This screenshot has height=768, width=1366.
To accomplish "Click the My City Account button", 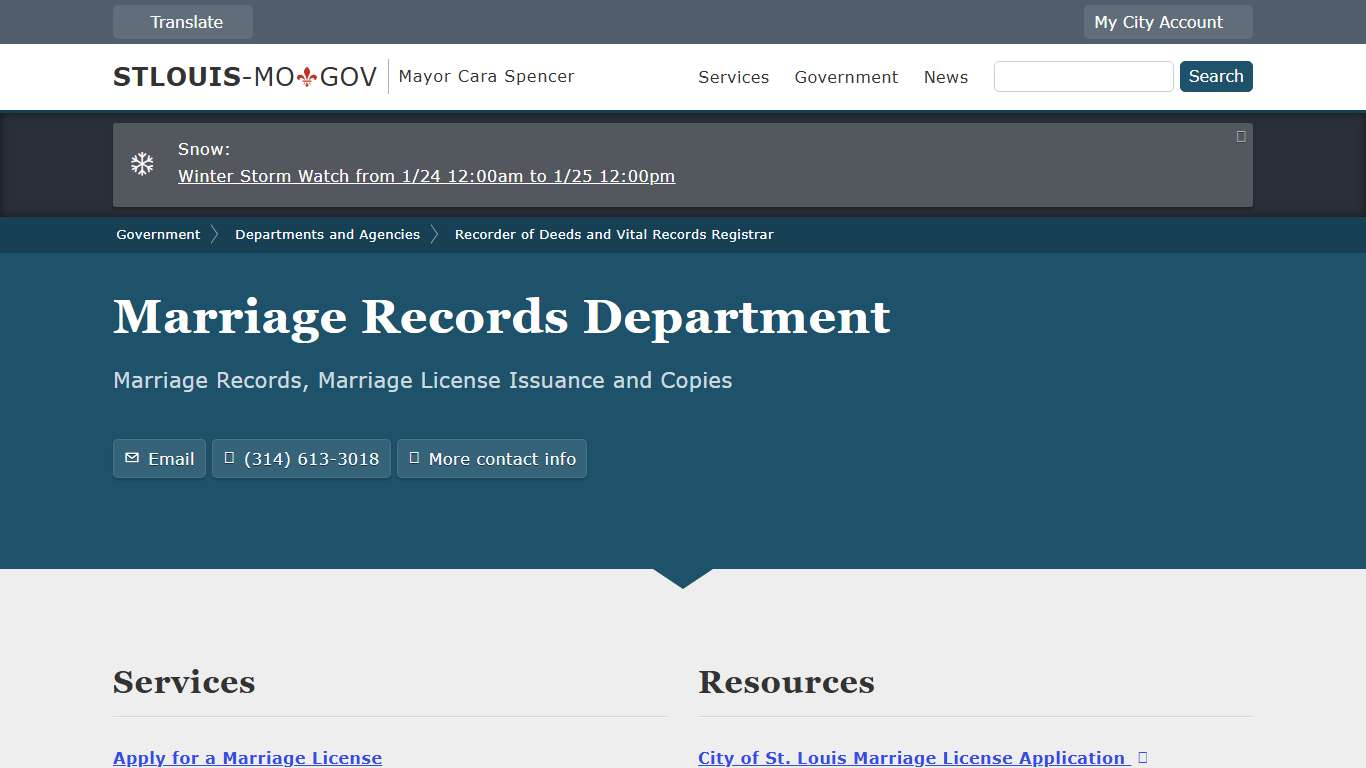I will (1167, 21).
